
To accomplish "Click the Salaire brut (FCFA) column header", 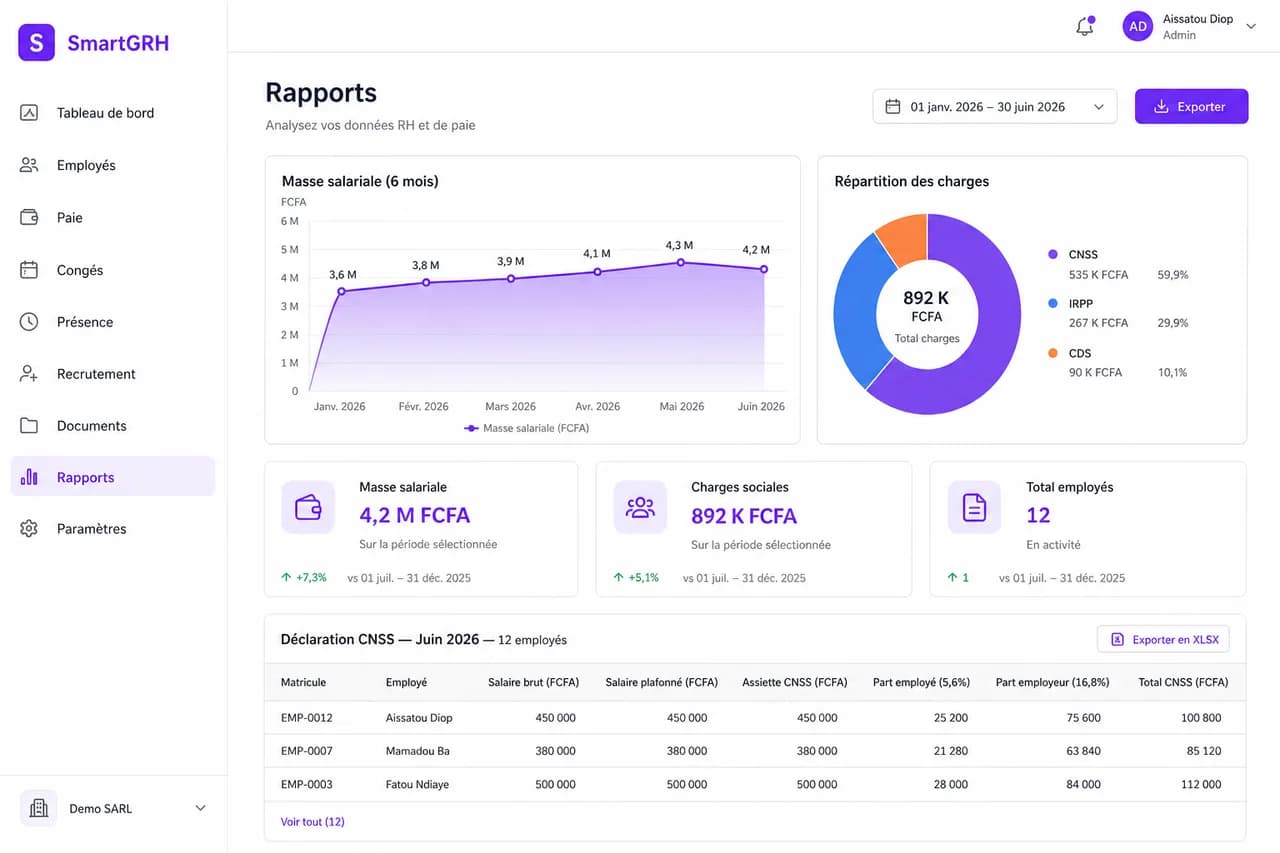I will [x=533, y=682].
